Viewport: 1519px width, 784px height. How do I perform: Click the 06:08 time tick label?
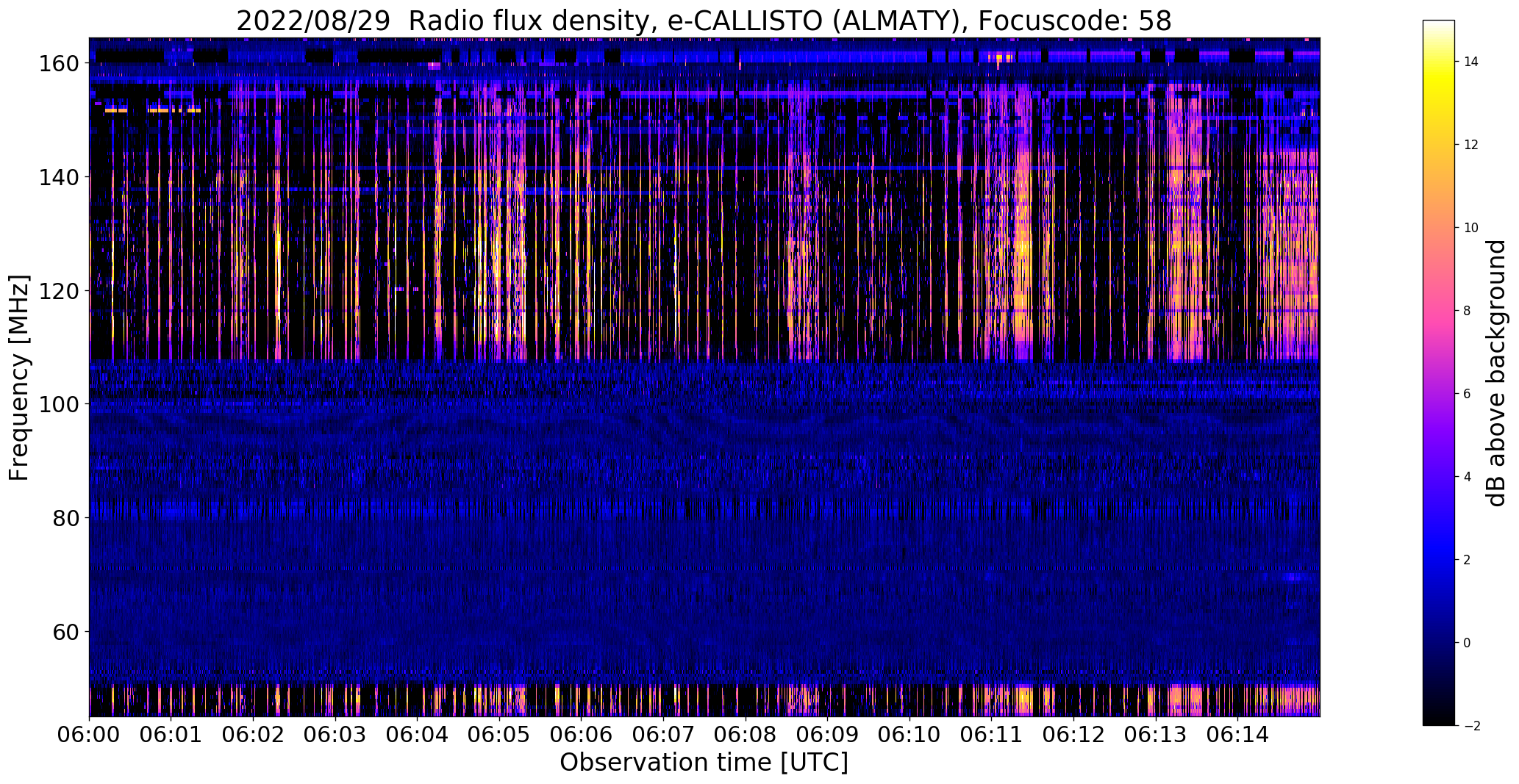[x=746, y=736]
